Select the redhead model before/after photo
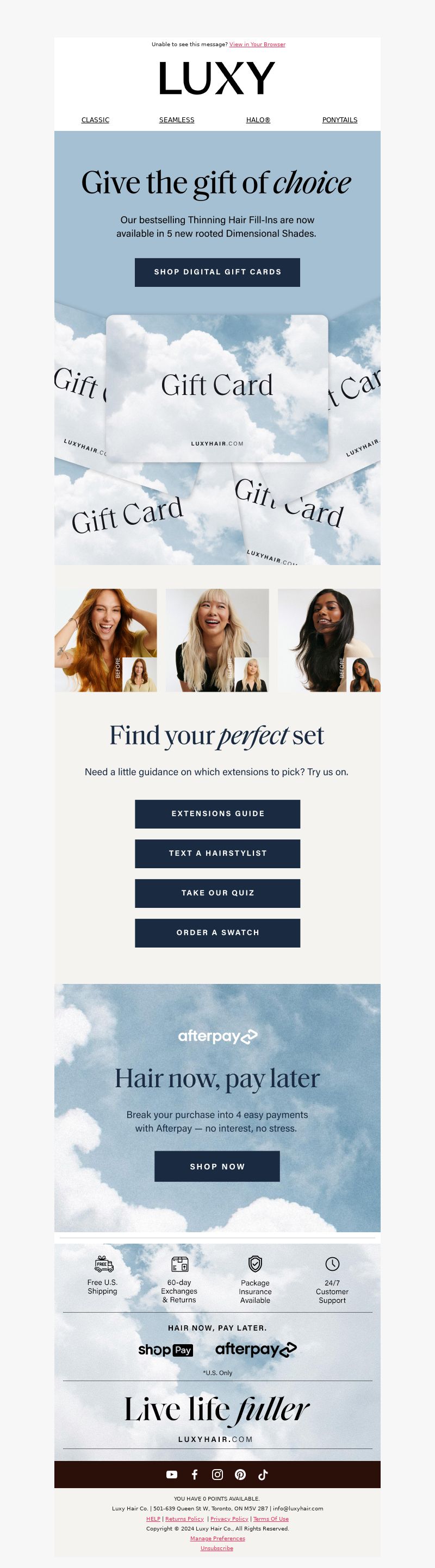 click(105, 641)
